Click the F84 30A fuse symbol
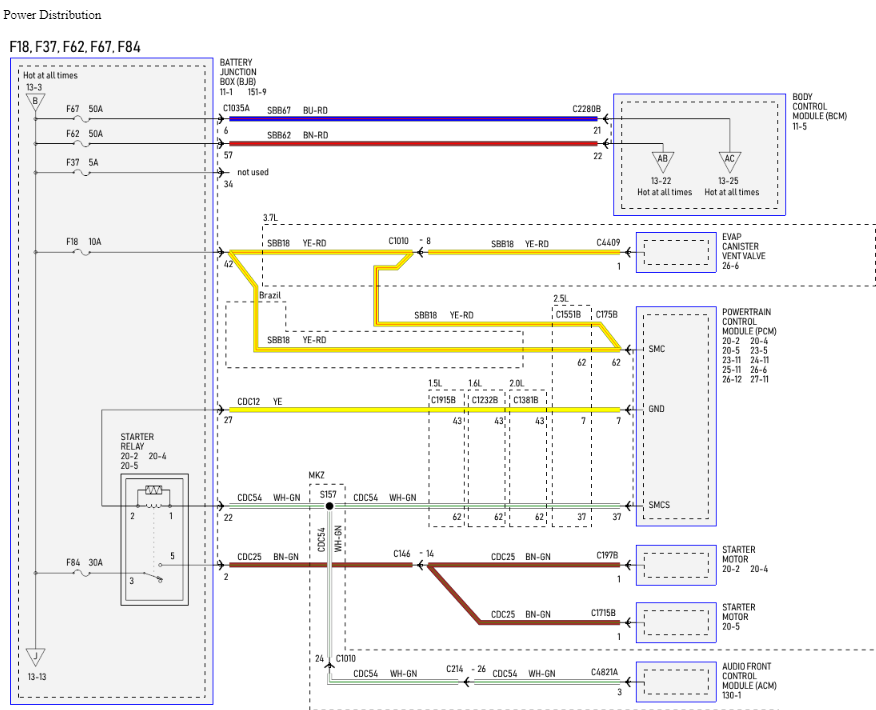 [82, 573]
